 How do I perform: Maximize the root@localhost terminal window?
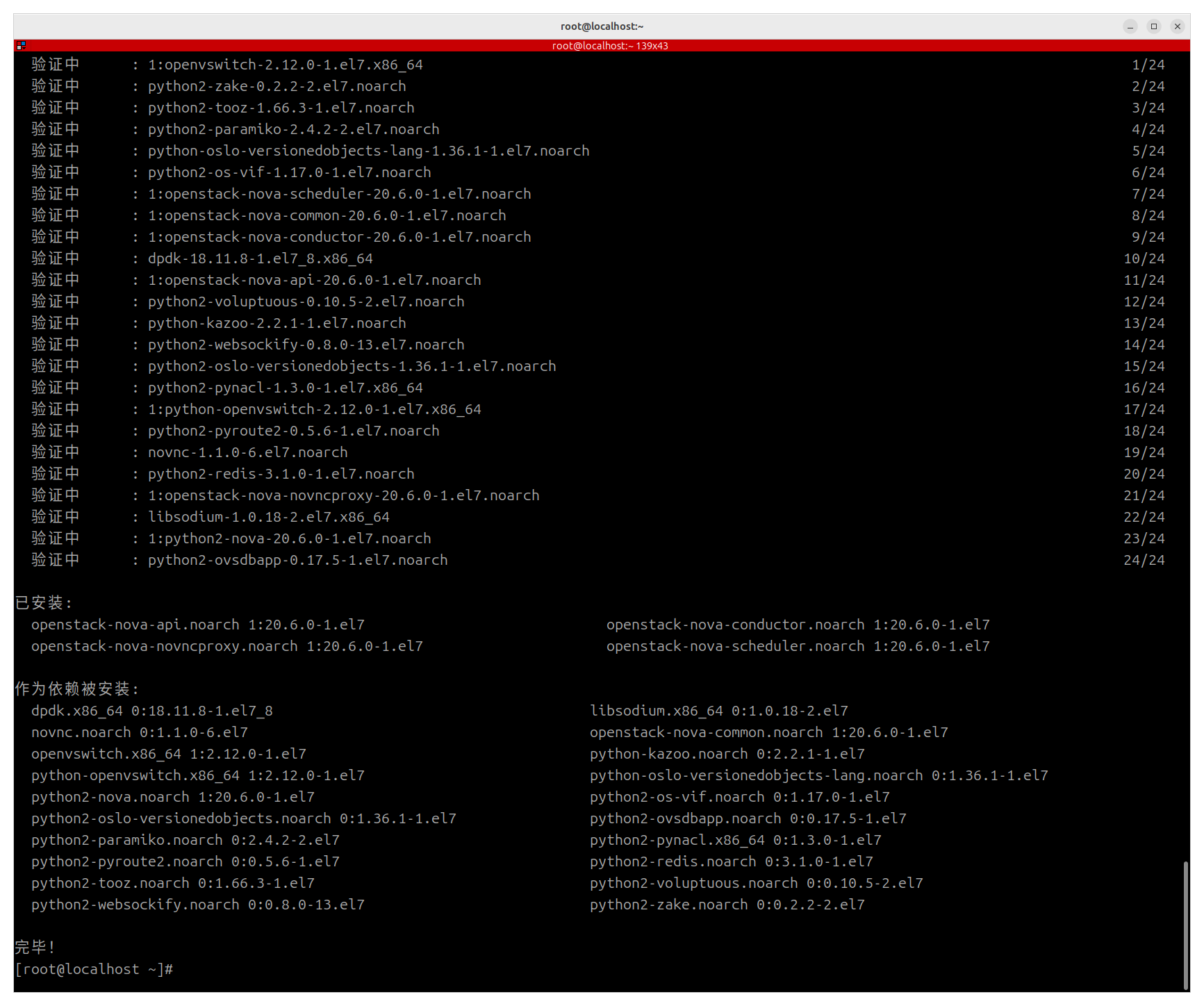[x=1154, y=26]
